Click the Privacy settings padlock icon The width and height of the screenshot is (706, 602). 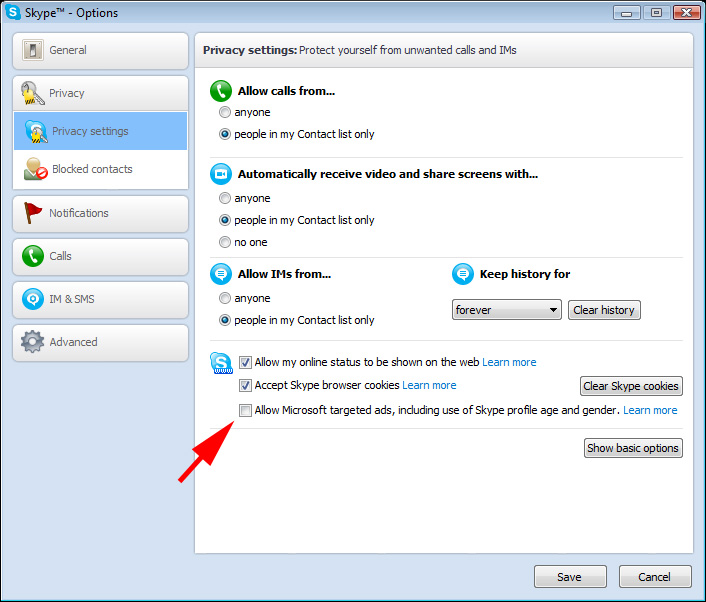(x=36, y=131)
